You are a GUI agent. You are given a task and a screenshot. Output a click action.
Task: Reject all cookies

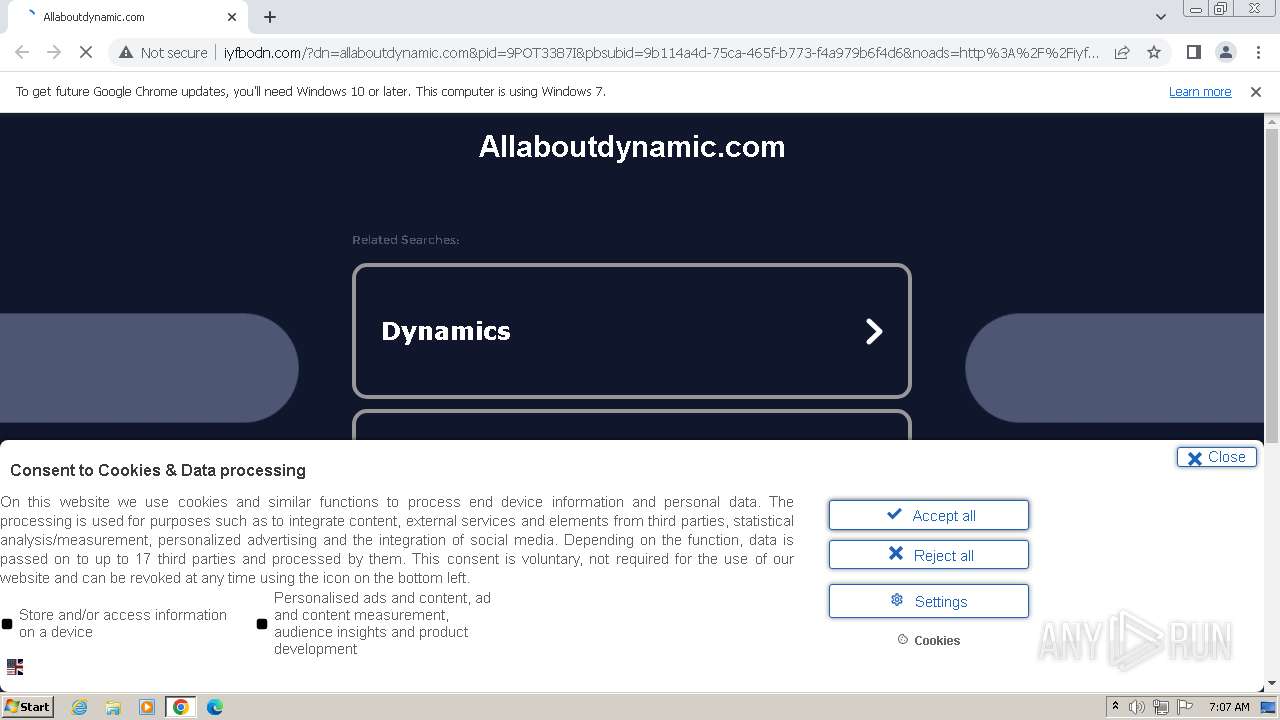pos(928,555)
